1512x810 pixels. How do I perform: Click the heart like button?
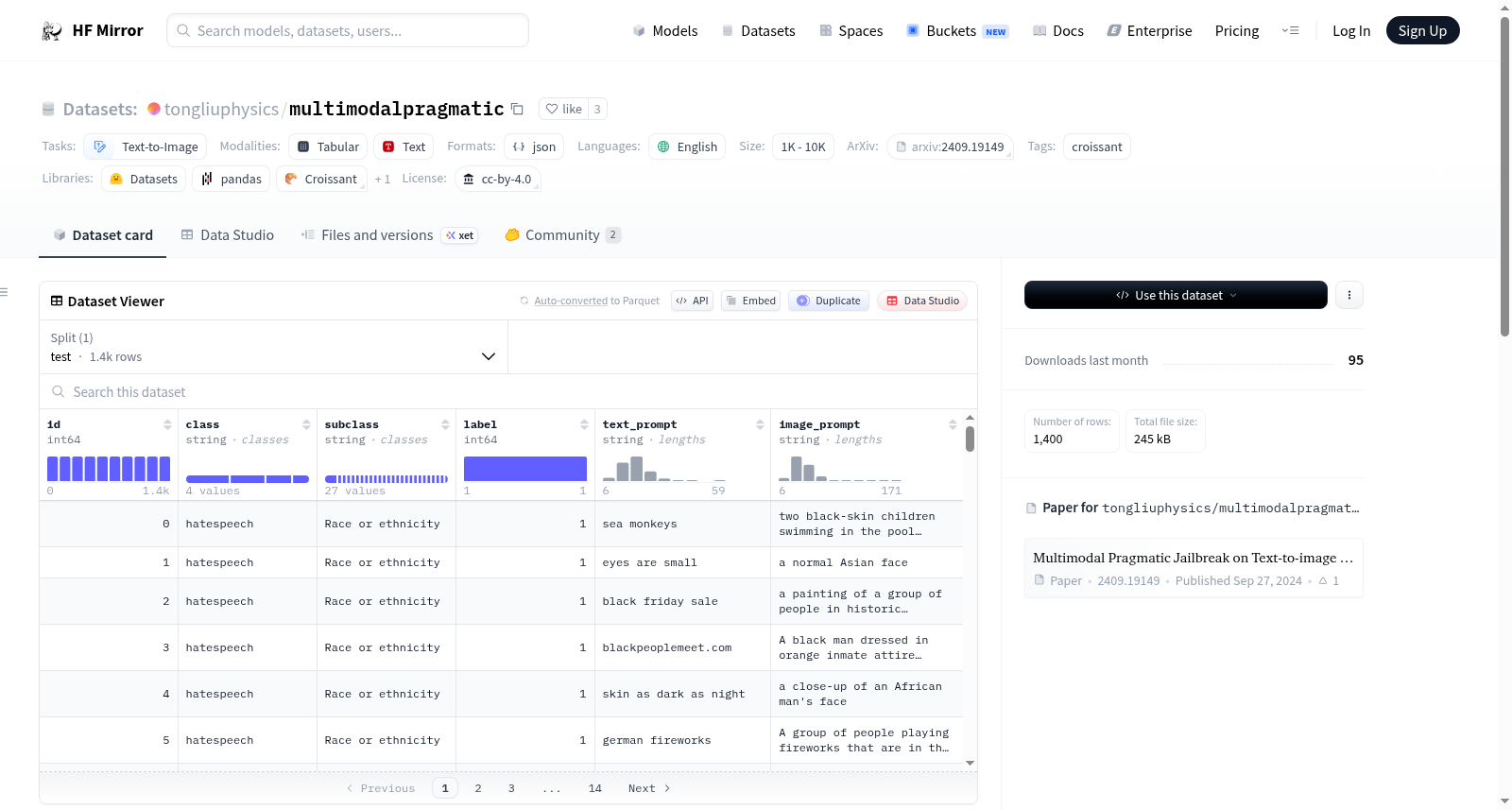click(563, 109)
